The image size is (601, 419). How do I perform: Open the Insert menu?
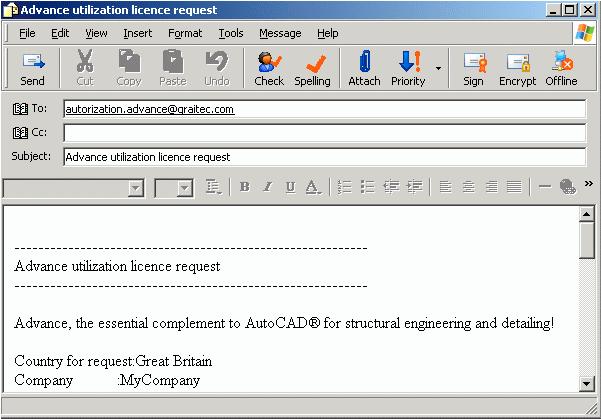138,33
